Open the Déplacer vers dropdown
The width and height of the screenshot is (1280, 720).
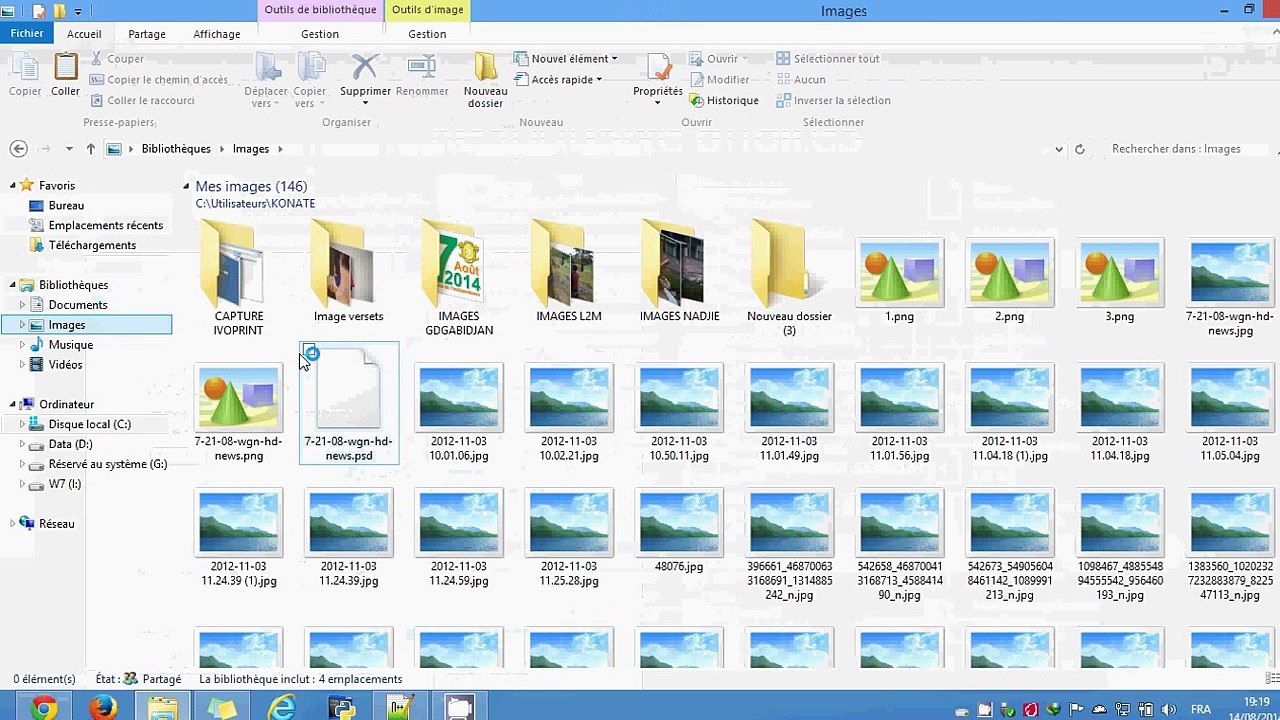[x=266, y=80]
